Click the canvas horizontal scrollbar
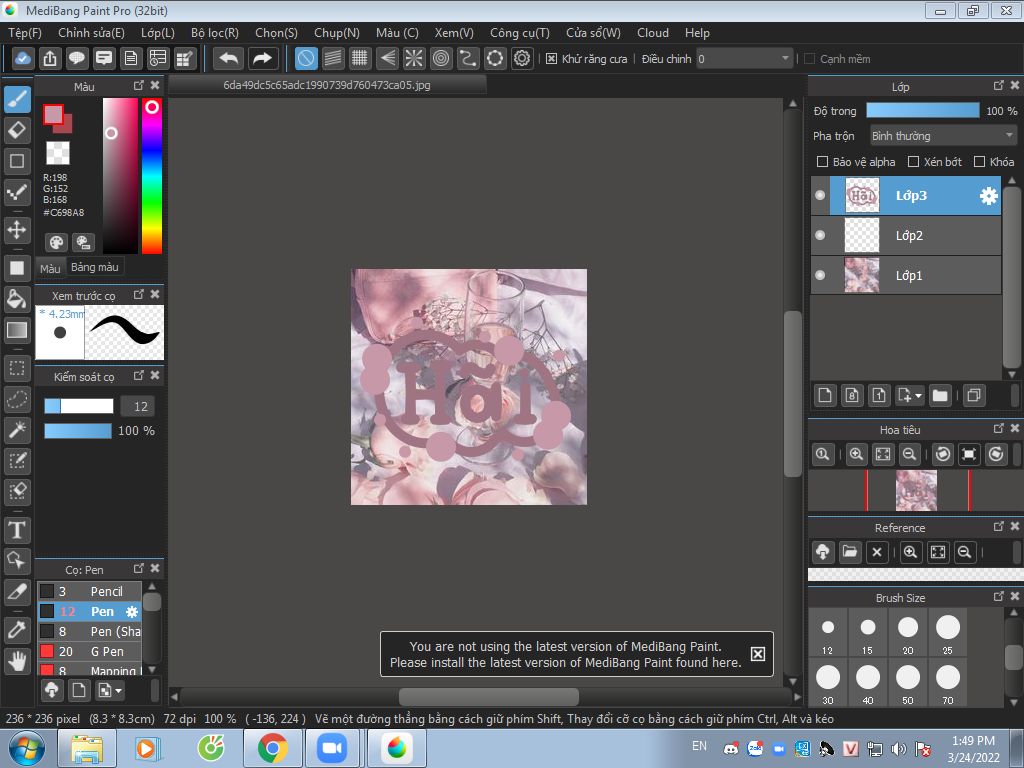The height and width of the screenshot is (768, 1024). click(x=488, y=697)
